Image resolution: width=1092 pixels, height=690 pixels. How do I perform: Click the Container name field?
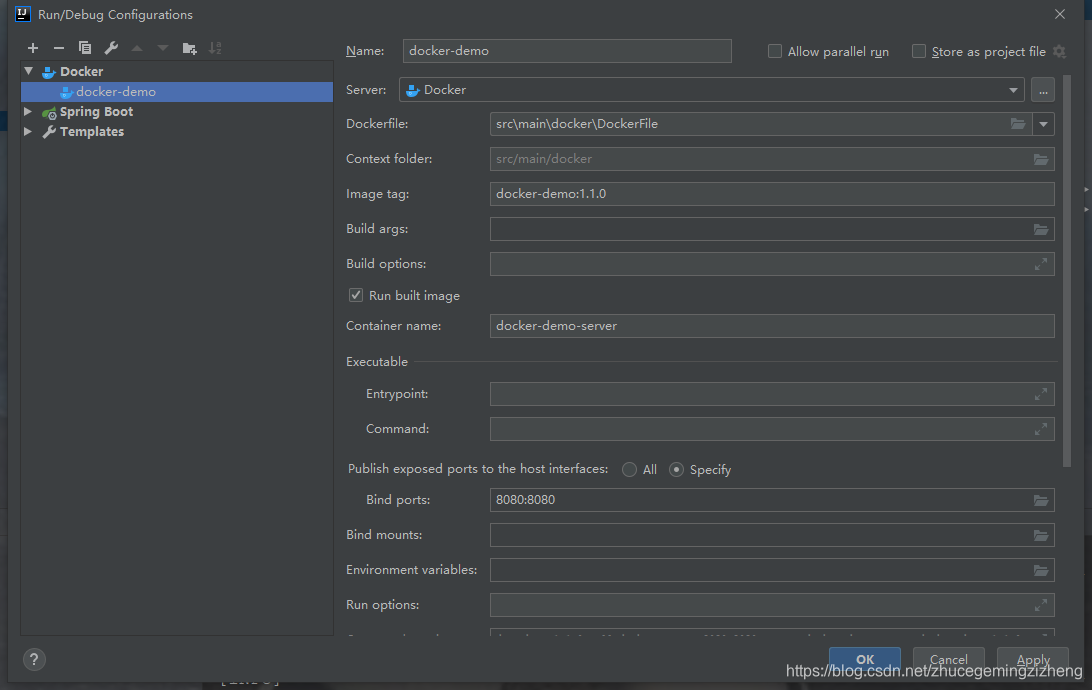click(772, 326)
